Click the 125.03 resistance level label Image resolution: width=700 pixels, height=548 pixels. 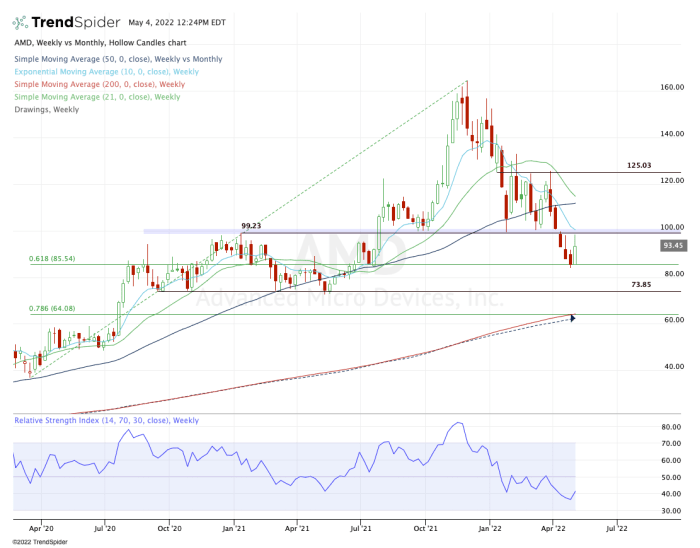coord(639,165)
